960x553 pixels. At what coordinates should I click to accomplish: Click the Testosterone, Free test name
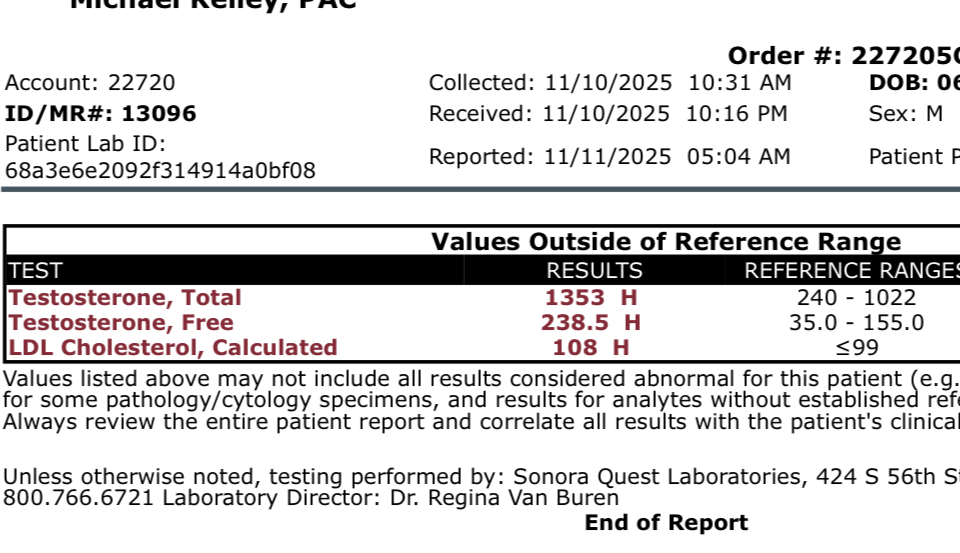121,322
